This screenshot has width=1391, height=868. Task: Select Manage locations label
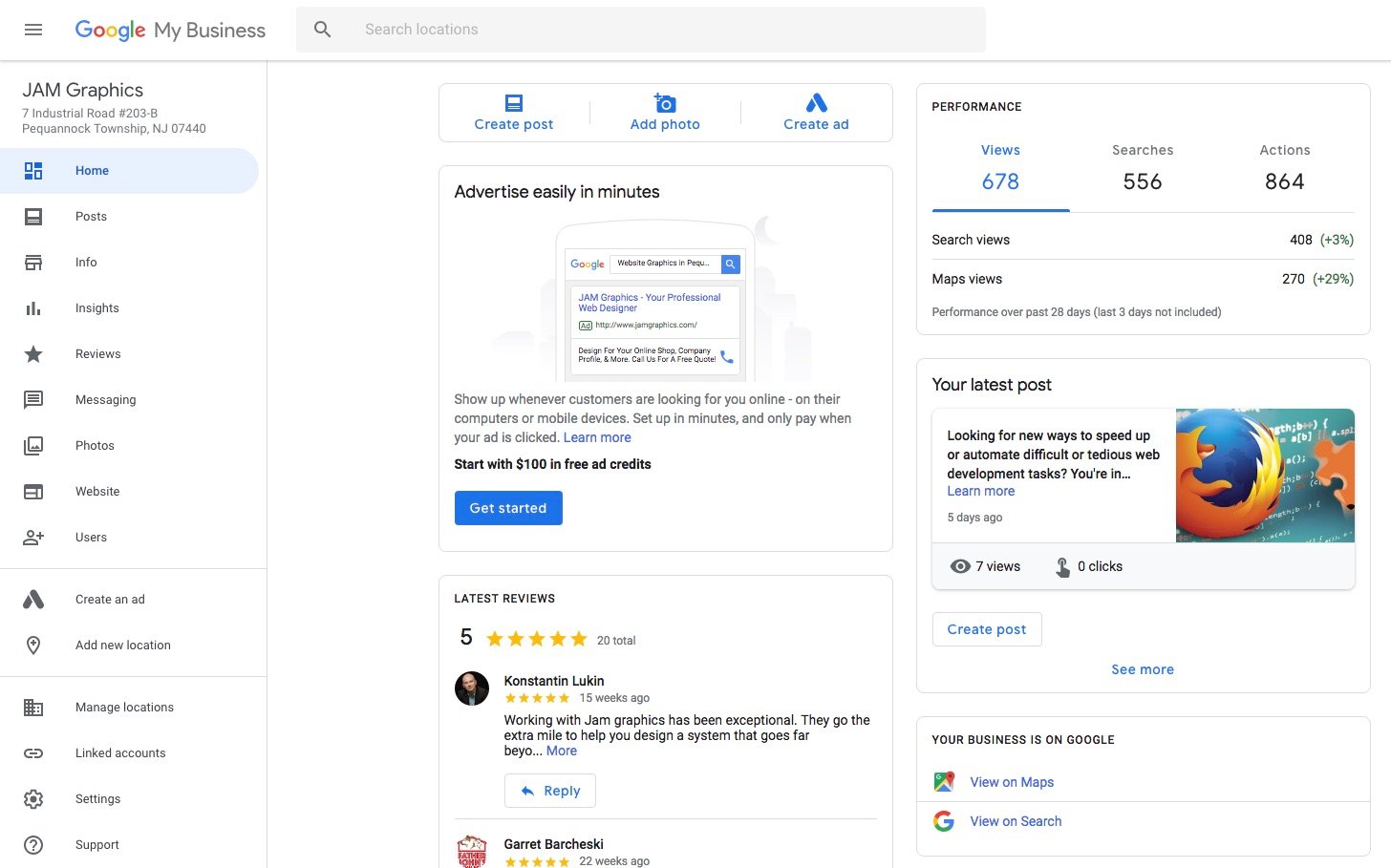(x=124, y=708)
